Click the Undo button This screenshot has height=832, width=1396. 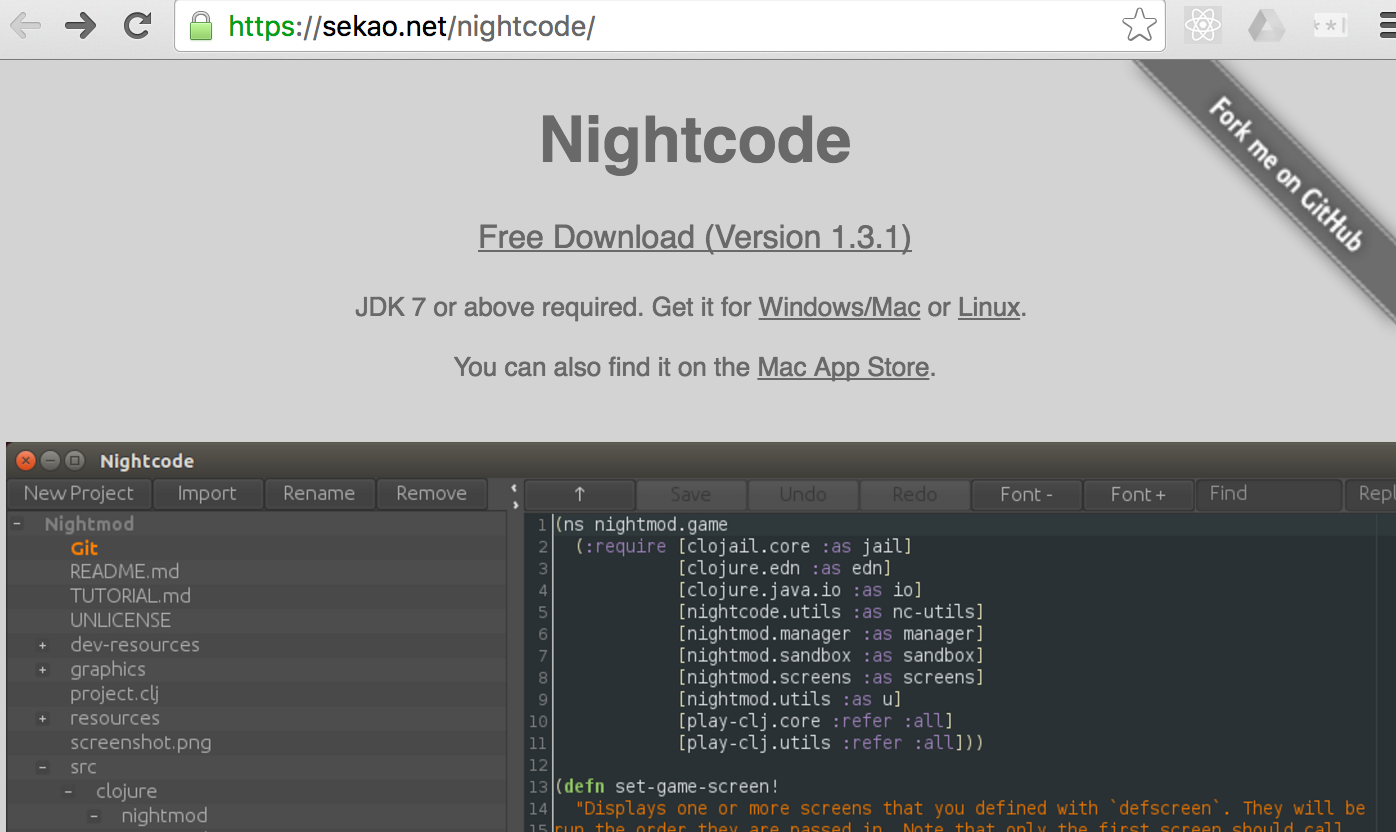tap(803, 494)
